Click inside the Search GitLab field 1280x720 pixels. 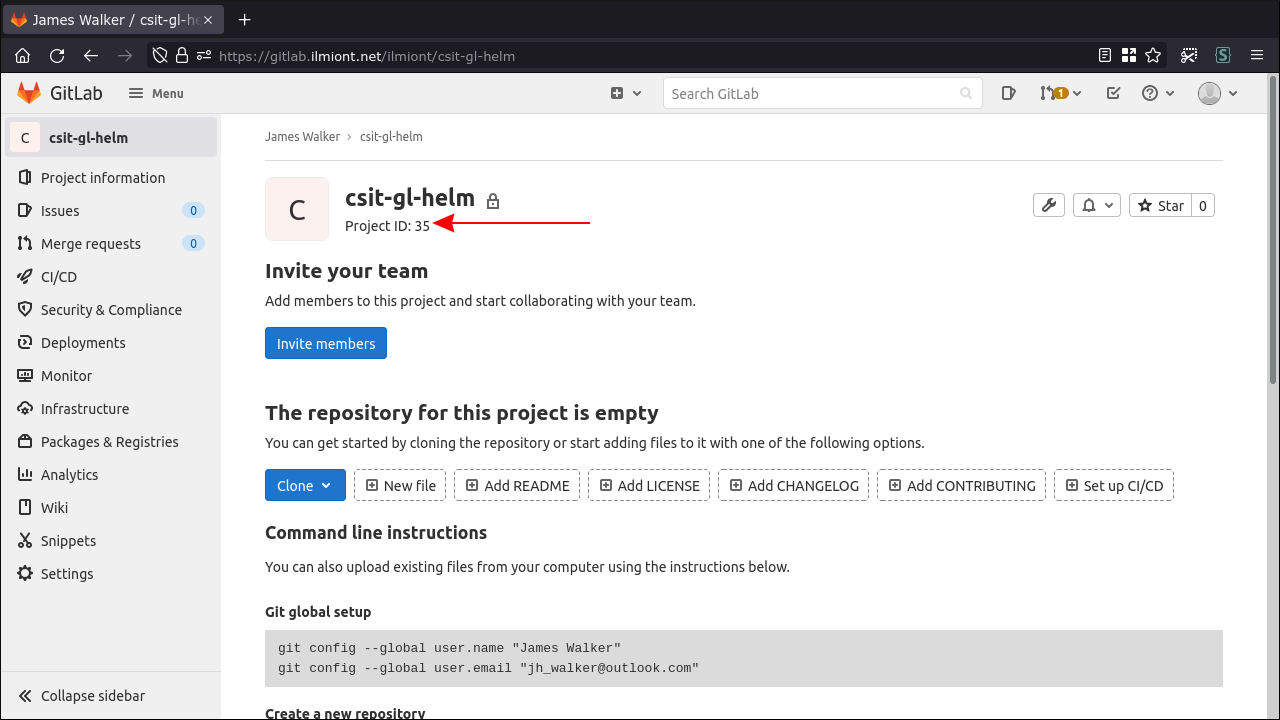[822, 92]
